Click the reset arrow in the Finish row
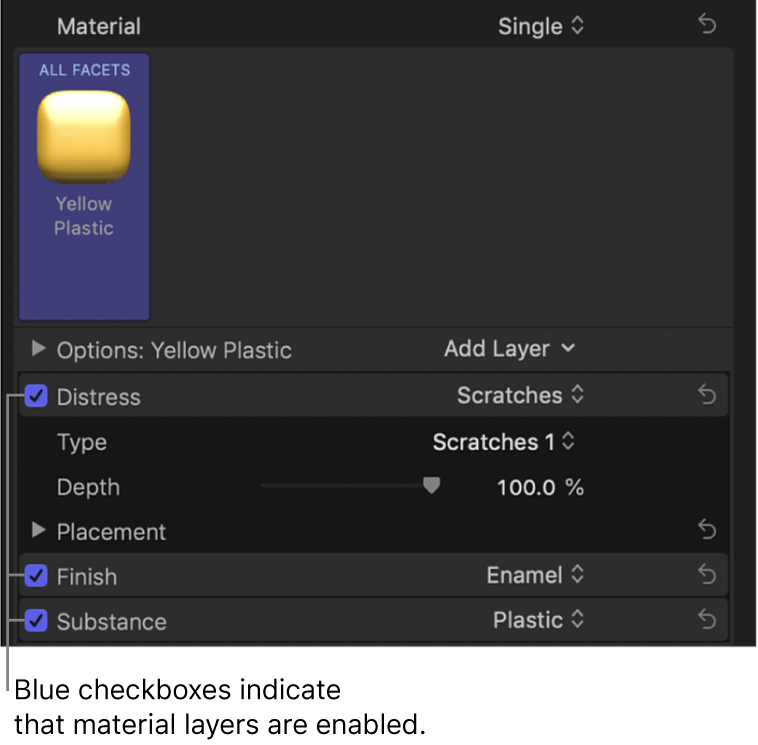Image resolution: width=758 pixels, height=745 pixels. pos(707,575)
